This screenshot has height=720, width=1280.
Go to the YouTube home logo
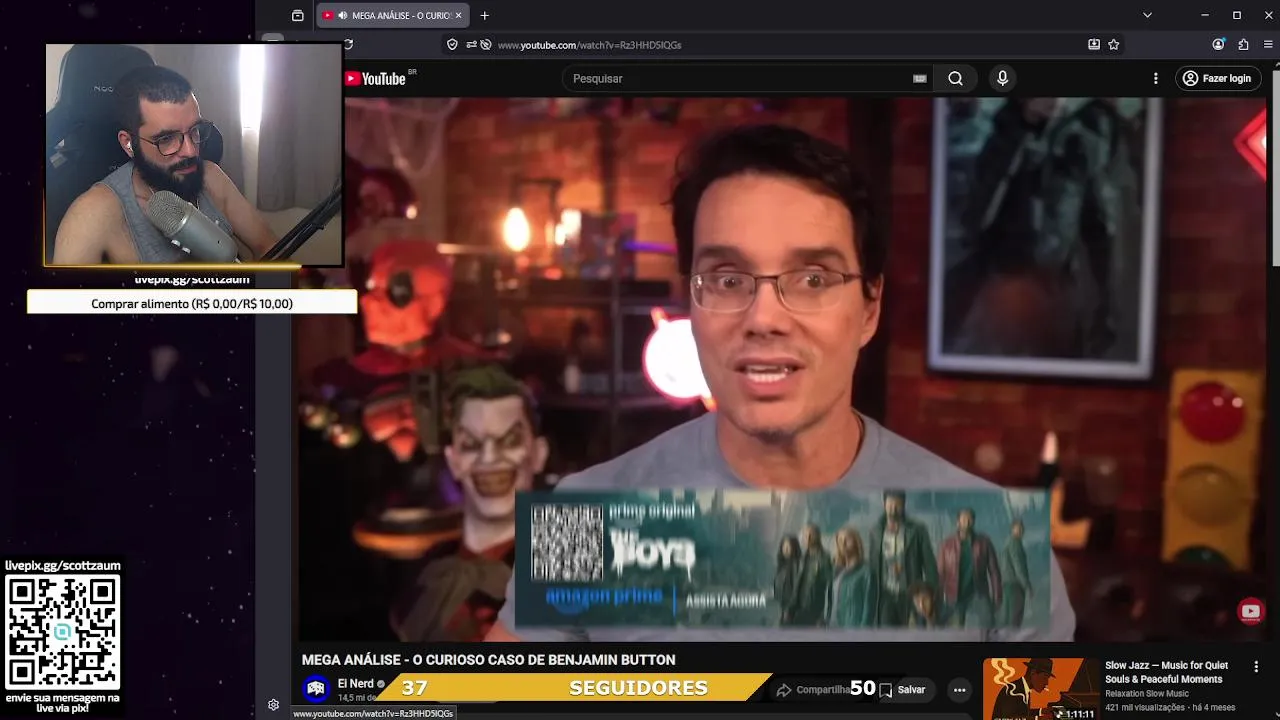pyautogui.click(x=377, y=79)
